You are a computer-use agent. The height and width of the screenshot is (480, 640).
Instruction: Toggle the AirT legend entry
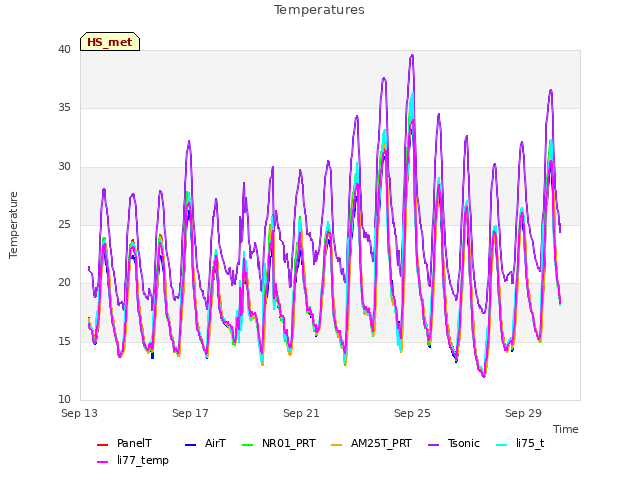click(x=205, y=443)
